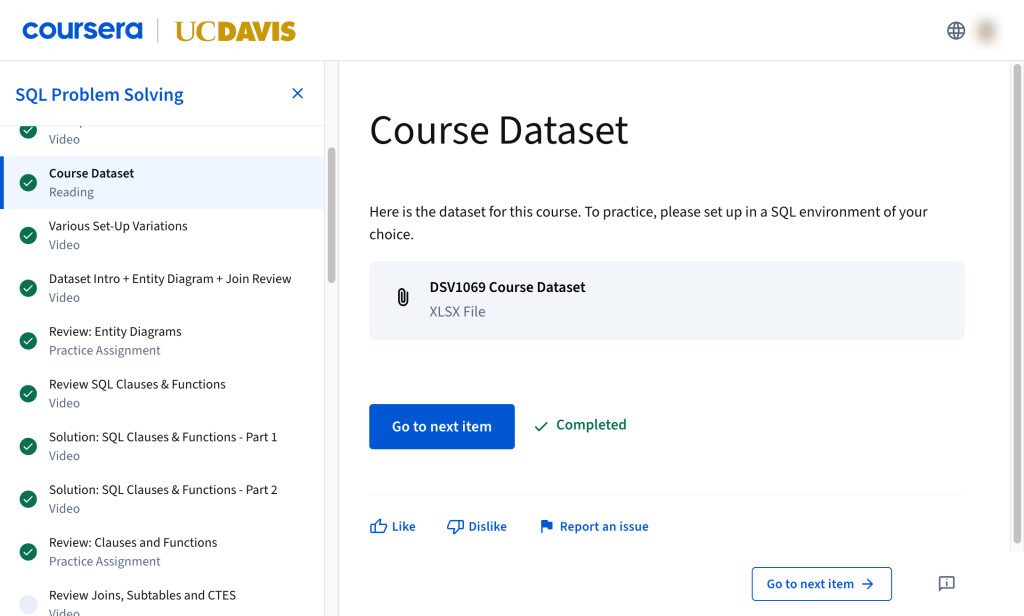
Task: Open the blurred user profile avatar
Action: coord(986,31)
